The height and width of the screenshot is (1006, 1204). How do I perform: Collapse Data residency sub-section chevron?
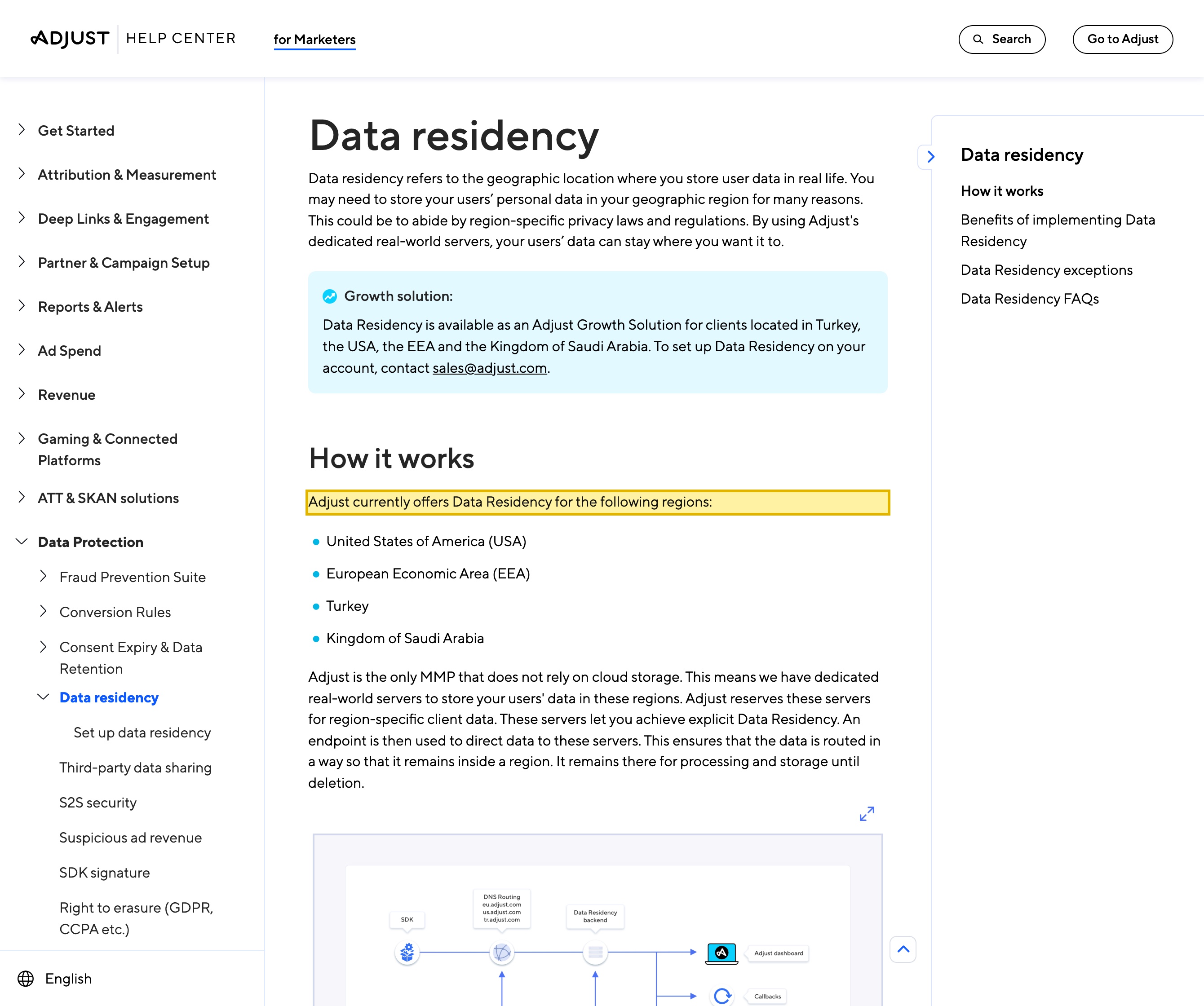(43, 697)
